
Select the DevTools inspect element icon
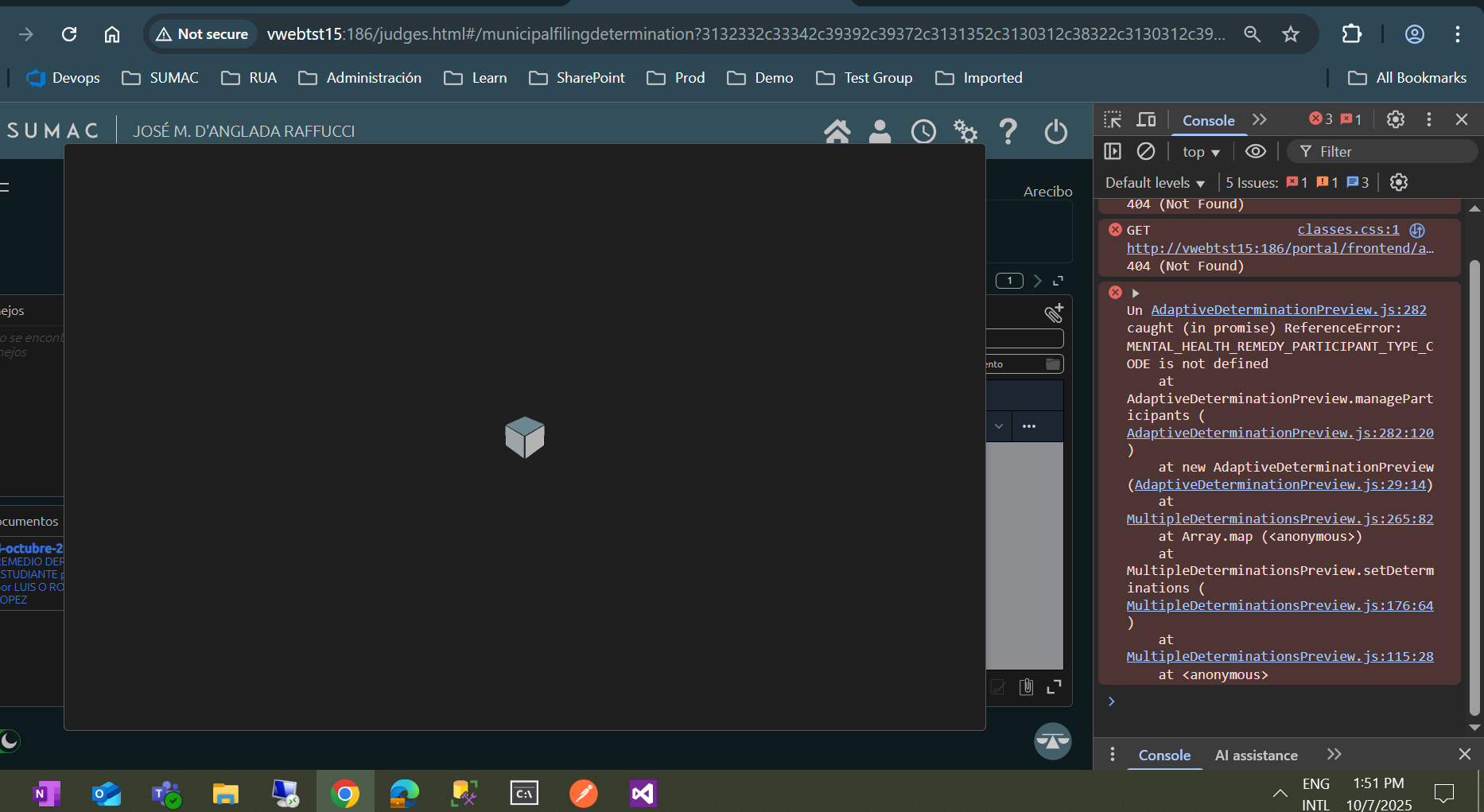(x=1113, y=119)
